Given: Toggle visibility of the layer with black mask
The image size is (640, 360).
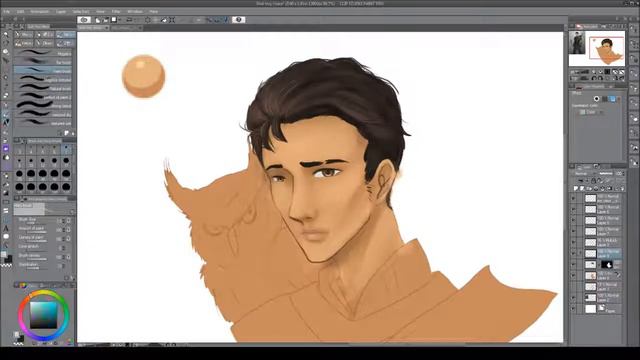Looking at the screenshot, I should 573,264.
